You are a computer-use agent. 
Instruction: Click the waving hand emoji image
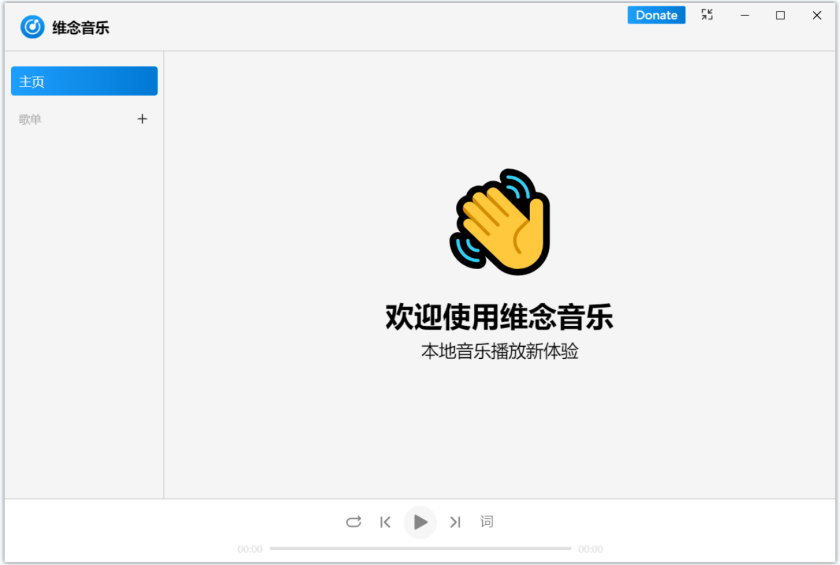pos(500,222)
